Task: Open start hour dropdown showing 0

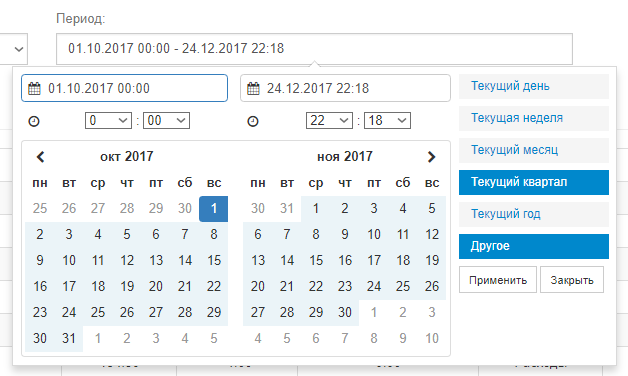Action: [x=109, y=121]
